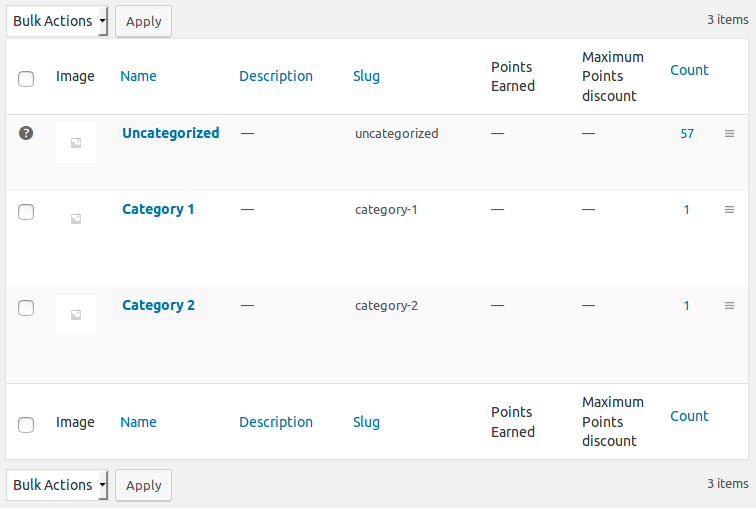Viewport: 756px width, 508px height.
Task: Sort by the Slug column header
Action: point(366,76)
